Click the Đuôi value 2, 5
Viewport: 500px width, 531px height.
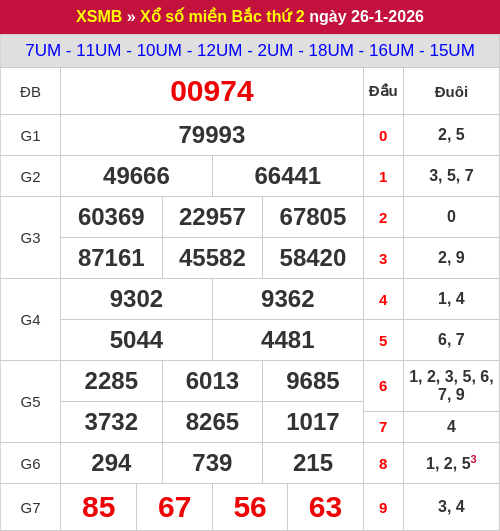451,135
